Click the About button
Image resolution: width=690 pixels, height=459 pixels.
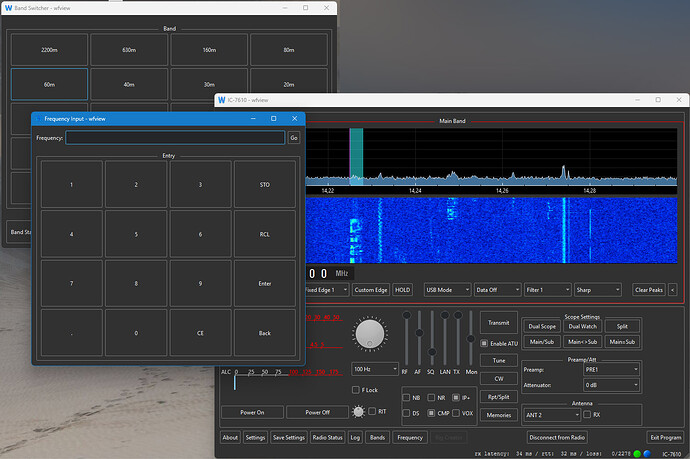point(230,437)
